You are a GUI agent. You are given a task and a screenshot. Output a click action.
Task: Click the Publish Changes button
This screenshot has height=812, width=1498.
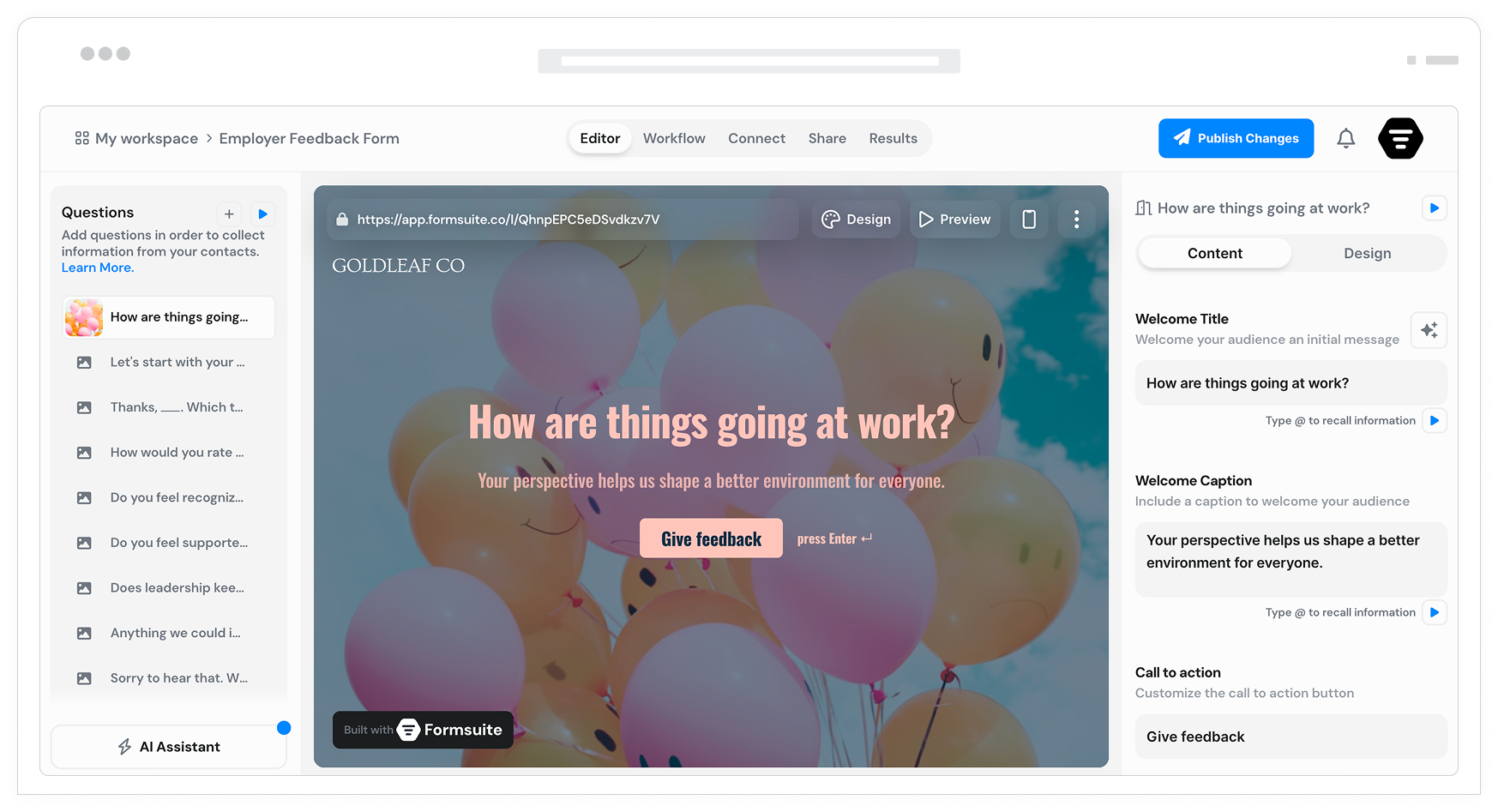1236,139
